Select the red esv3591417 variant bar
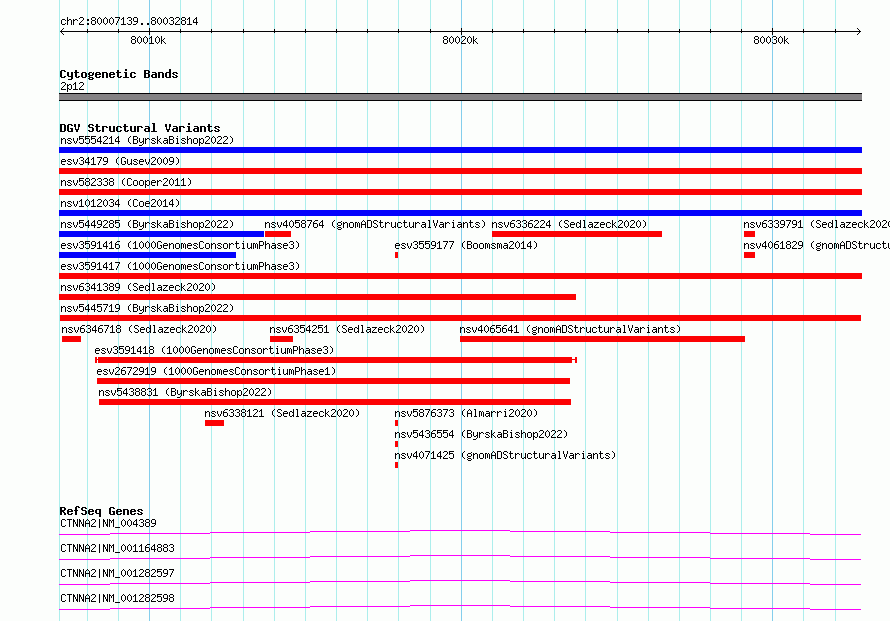 (x=460, y=276)
